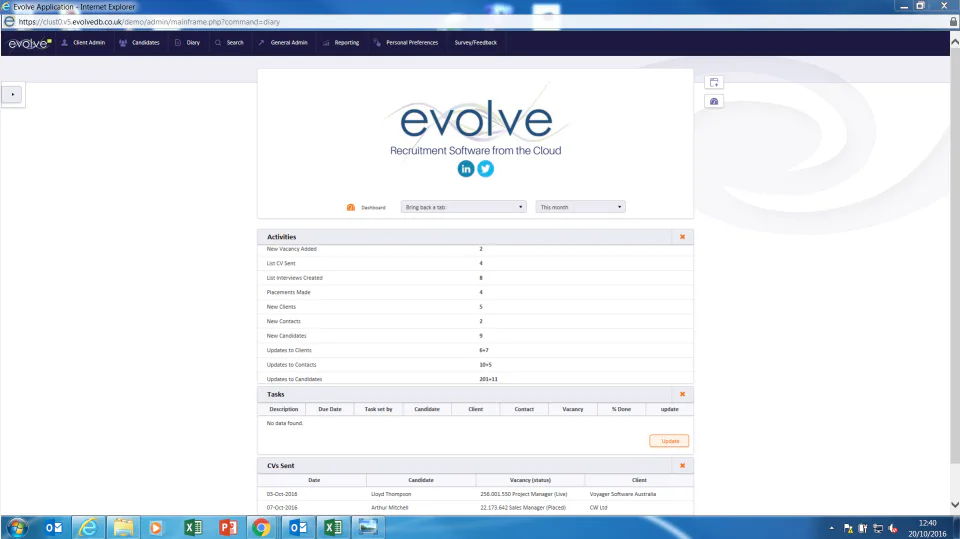Click the orange Update button in Tasks
960x539 pixels.
point(669,441)
